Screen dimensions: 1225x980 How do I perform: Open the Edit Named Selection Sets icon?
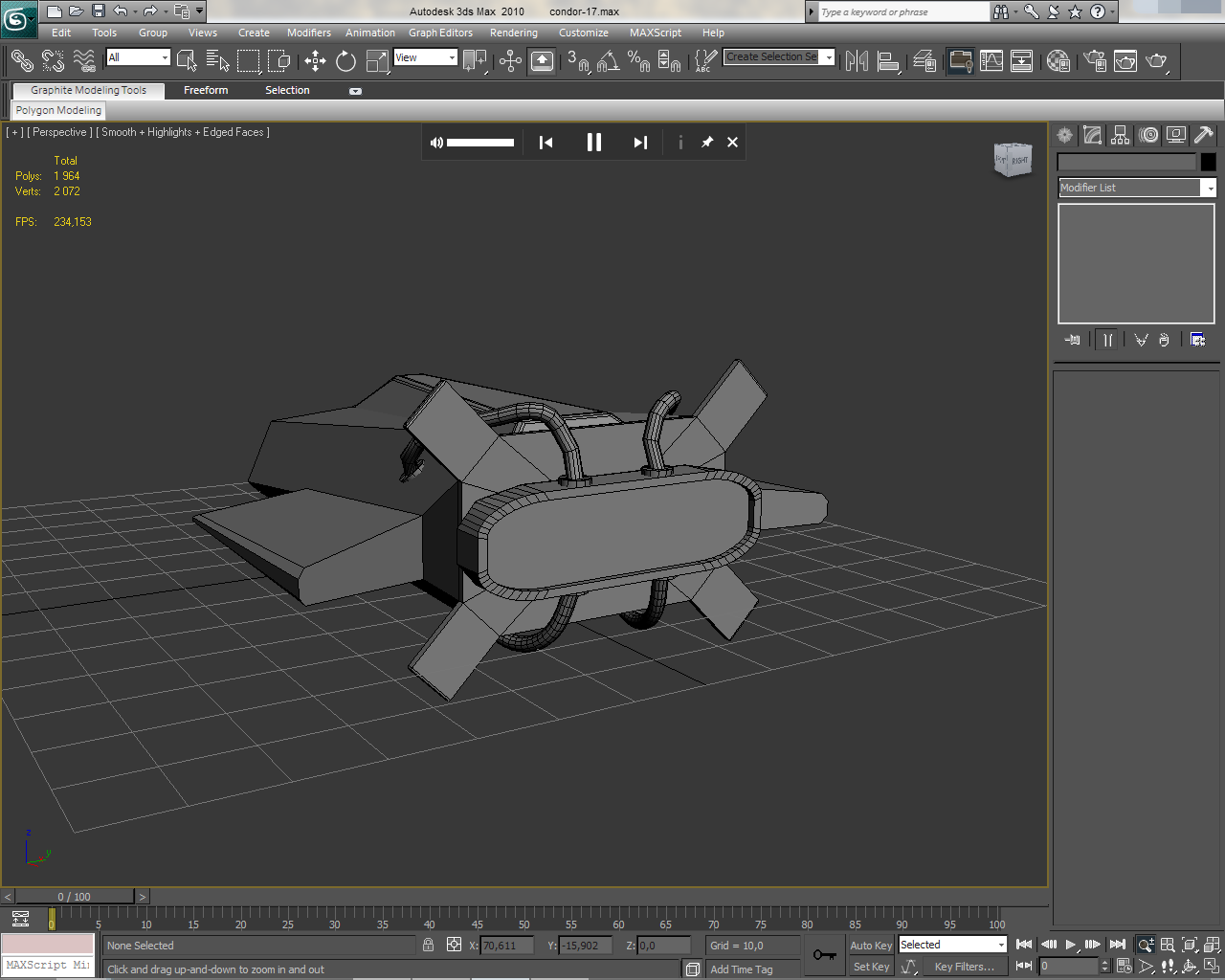tap(704, 61)
